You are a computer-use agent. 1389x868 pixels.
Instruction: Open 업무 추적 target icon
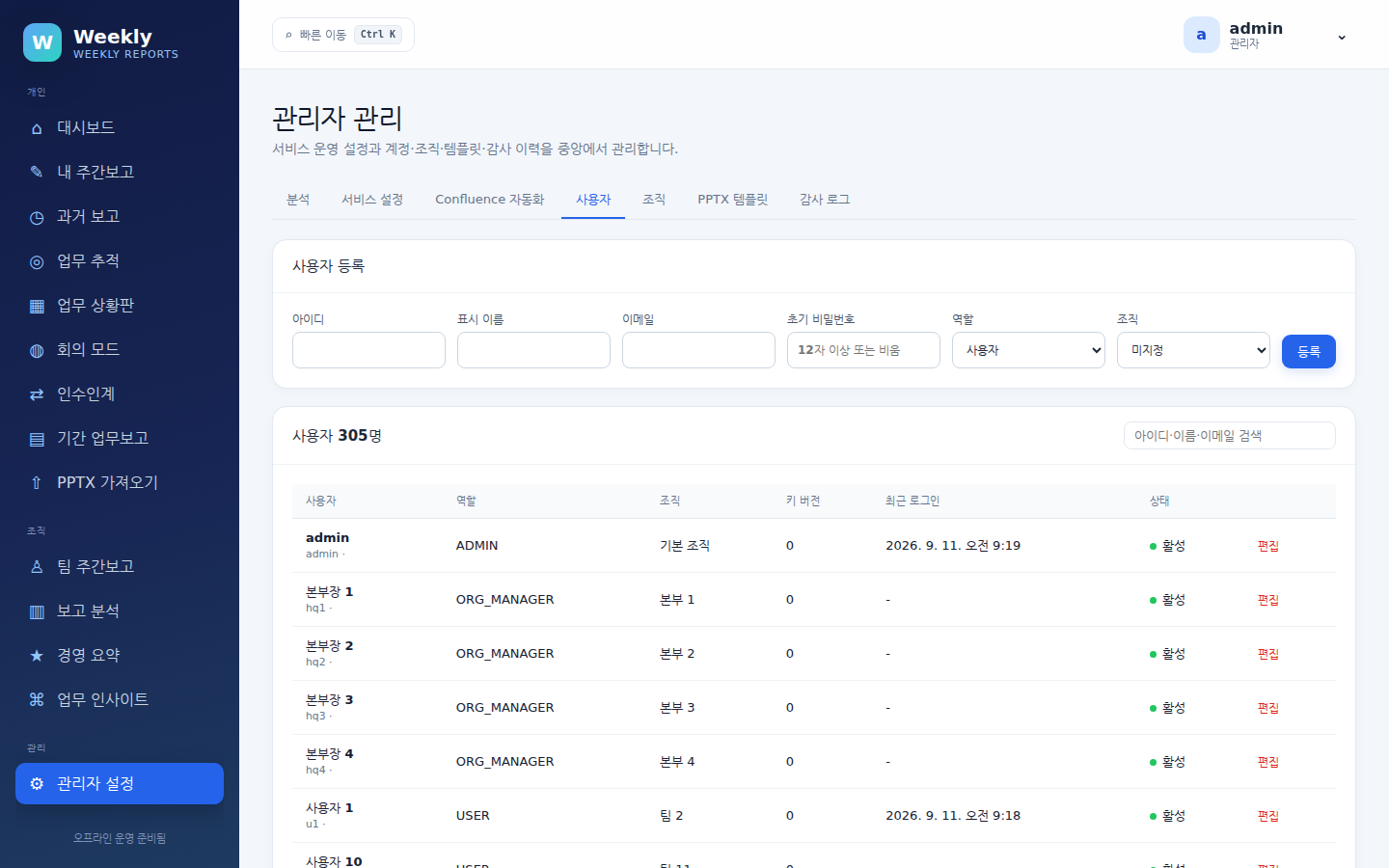pos(37,261)
